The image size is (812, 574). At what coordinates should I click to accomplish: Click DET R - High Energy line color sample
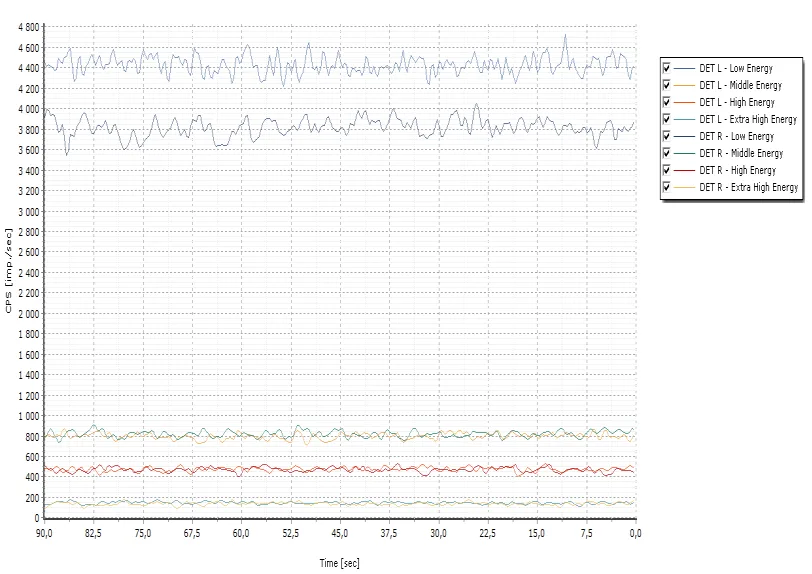click(684, 170)
